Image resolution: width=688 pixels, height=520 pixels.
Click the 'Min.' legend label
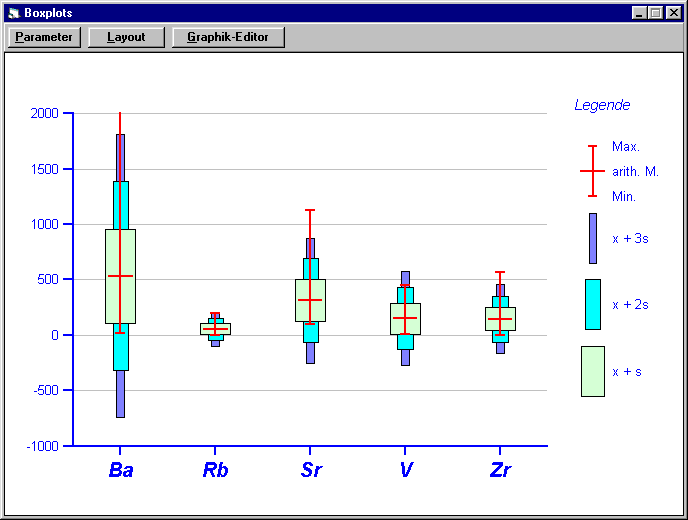624,197
